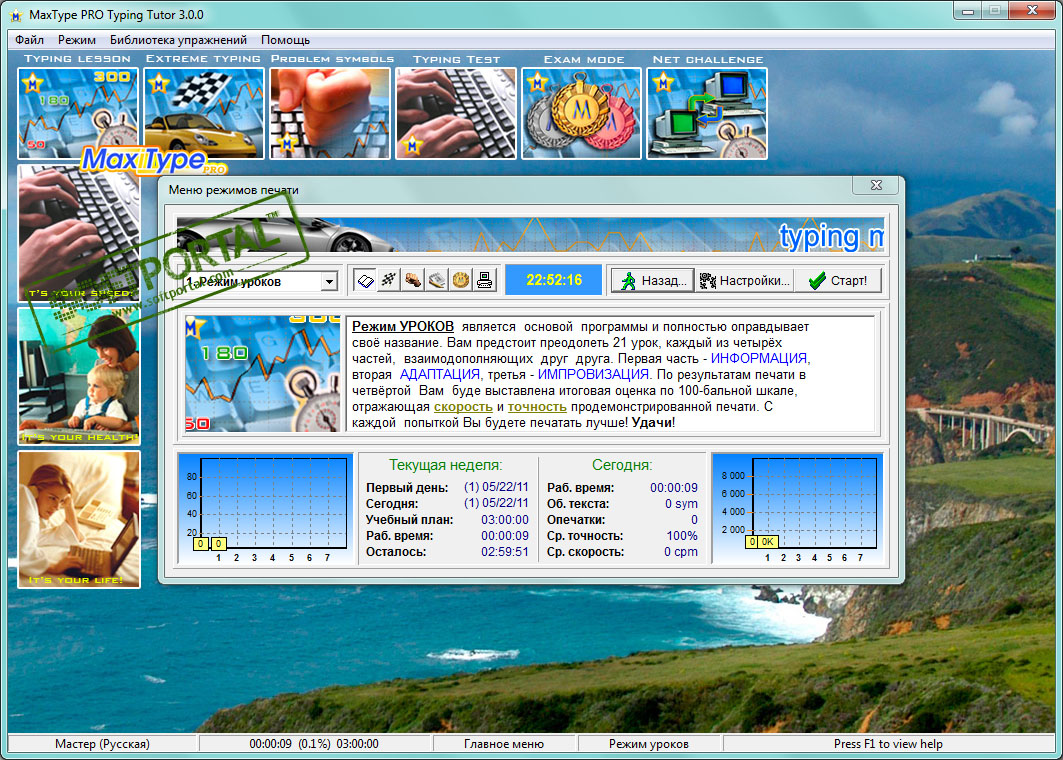Screen dimensions: 1063x760
Task: Click the точность link
Action: (537, 407)
